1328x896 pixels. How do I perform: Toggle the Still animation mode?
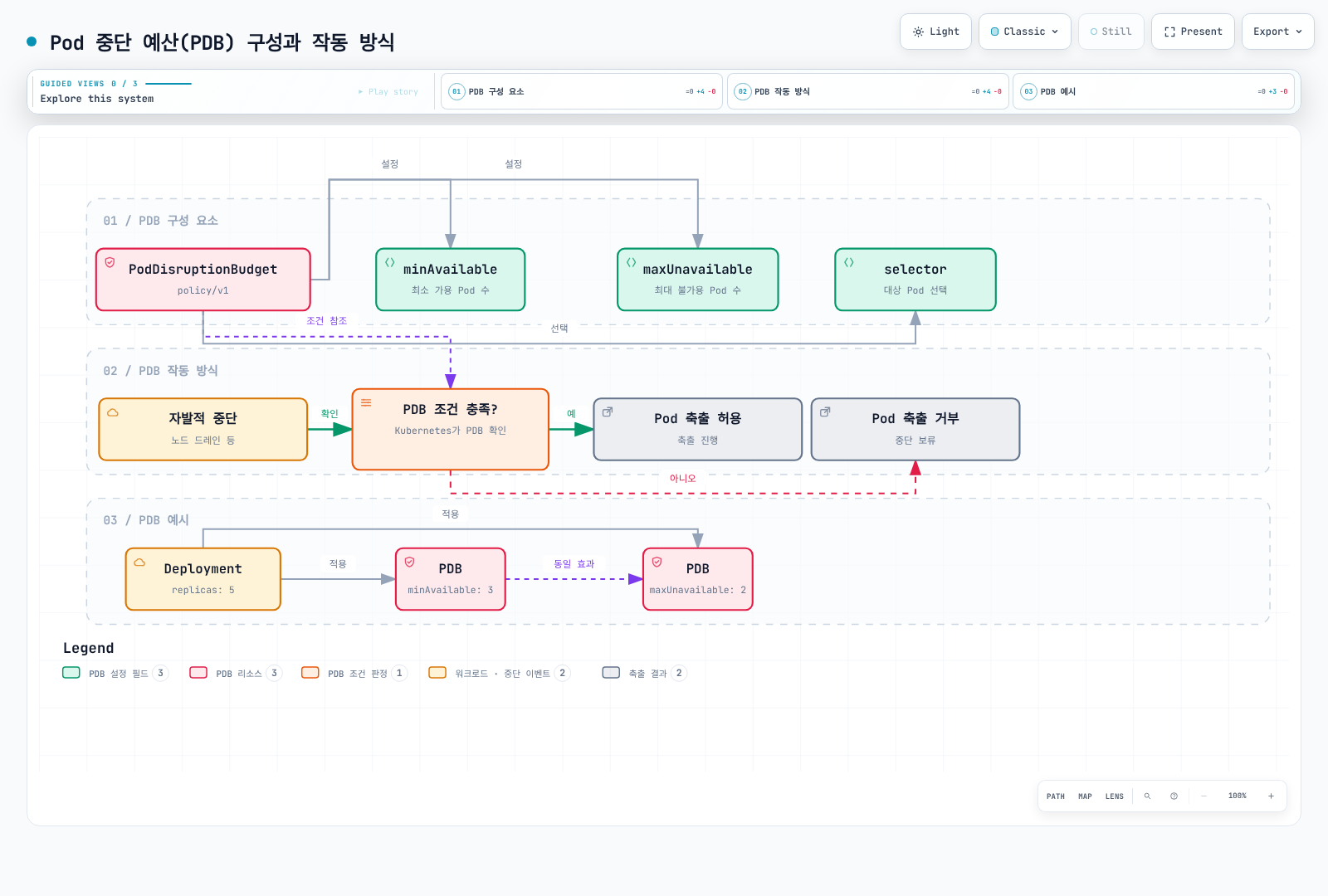(1111, 32)
